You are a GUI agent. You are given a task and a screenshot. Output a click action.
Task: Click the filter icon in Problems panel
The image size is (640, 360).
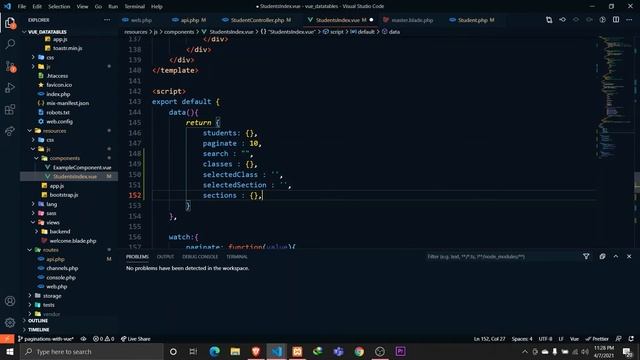click(586, 256)
